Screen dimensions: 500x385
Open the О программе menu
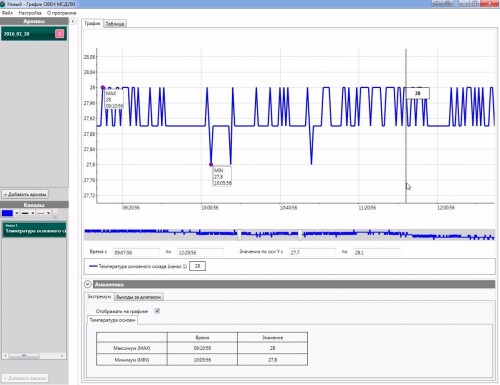point(62,13)
